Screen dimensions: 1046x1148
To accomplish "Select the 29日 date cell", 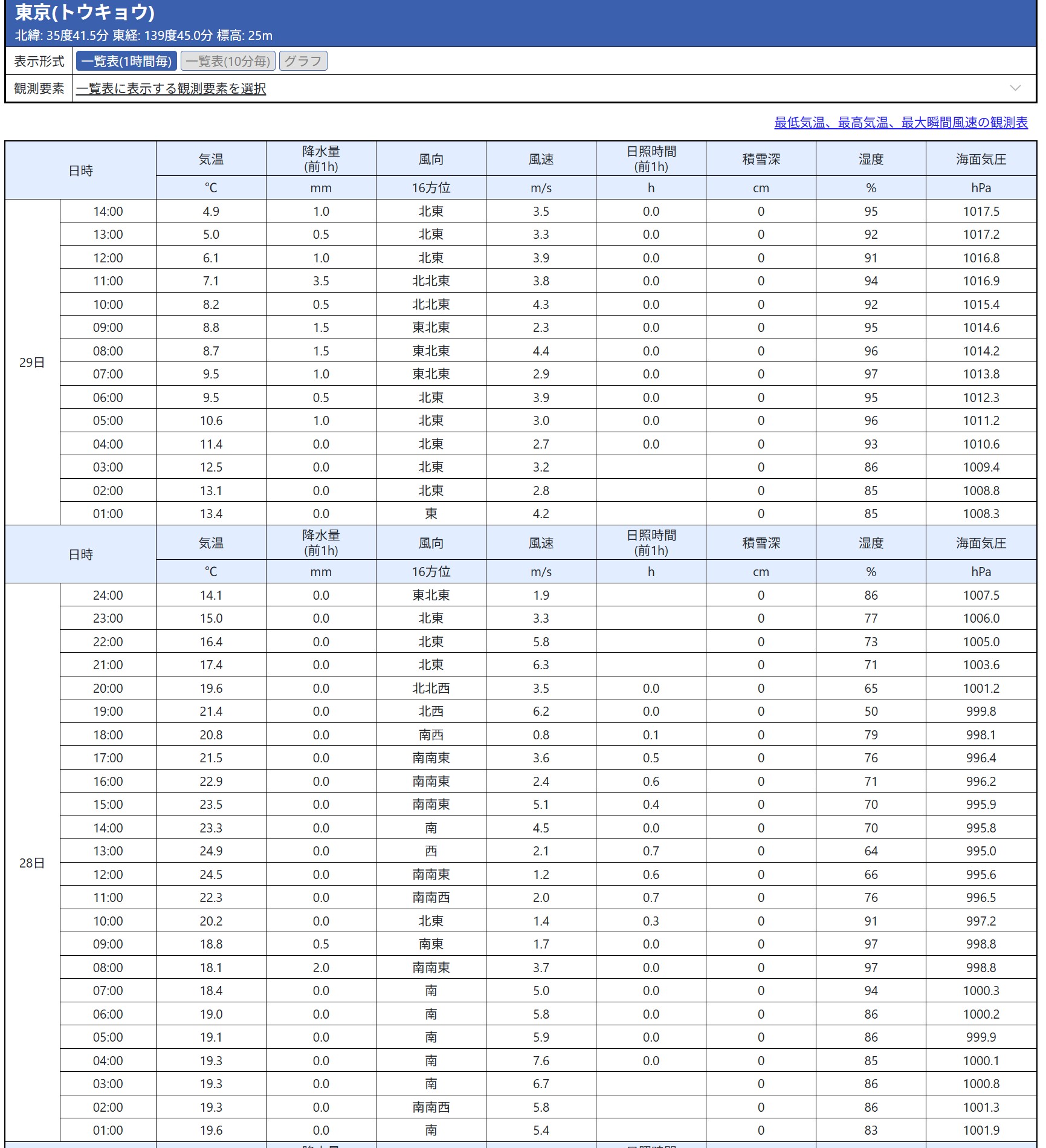I will [32, 363].
